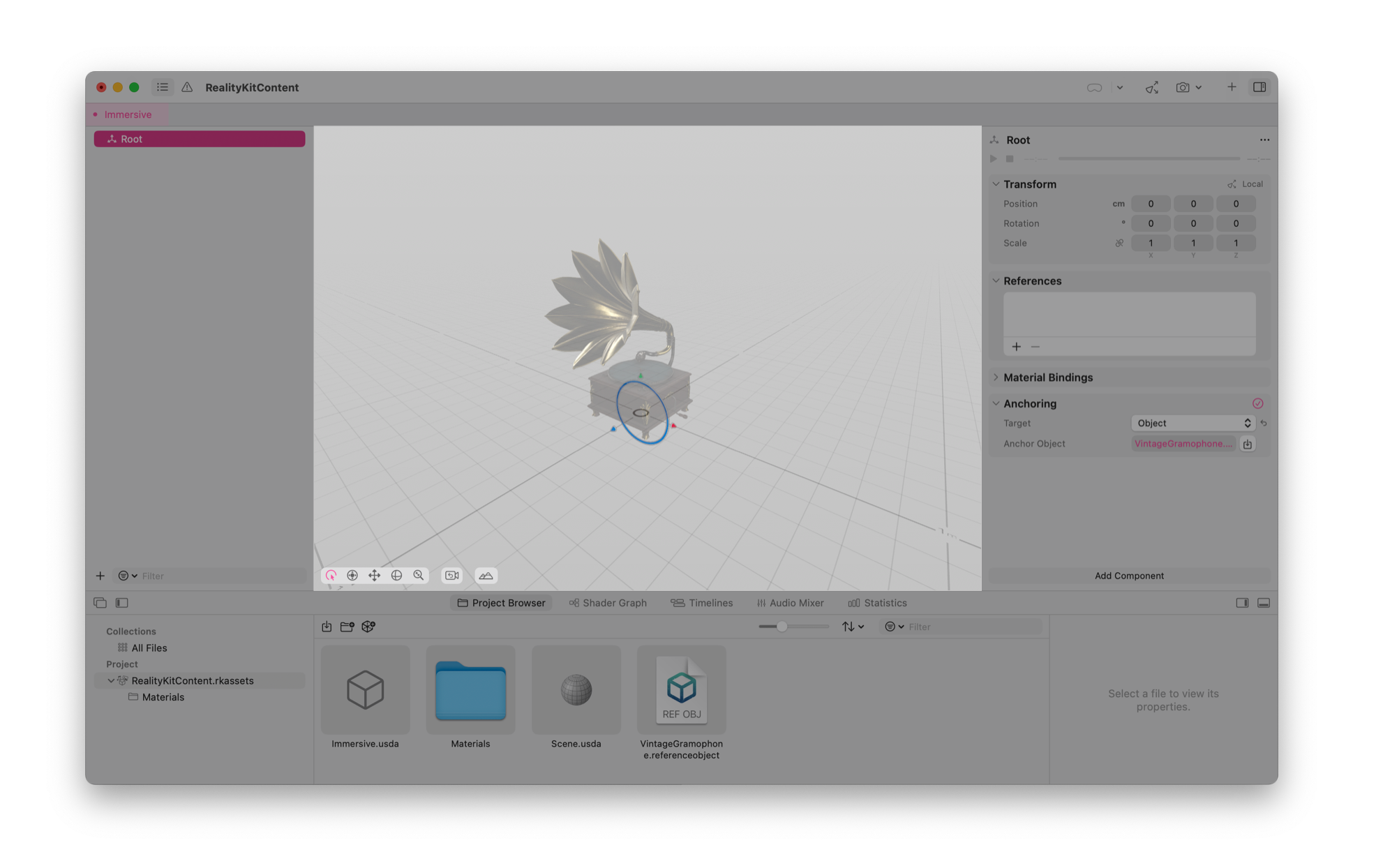This screenshot has width=1376, height=868.
Task: Click the zoom magnifier tool icon
Action: click(419, 576)
